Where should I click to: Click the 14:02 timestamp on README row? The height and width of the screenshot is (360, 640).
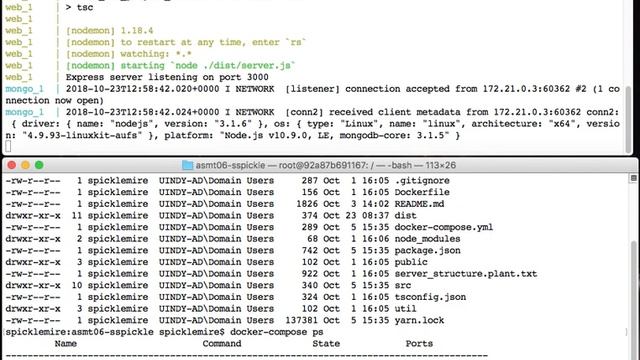(376, 204)
